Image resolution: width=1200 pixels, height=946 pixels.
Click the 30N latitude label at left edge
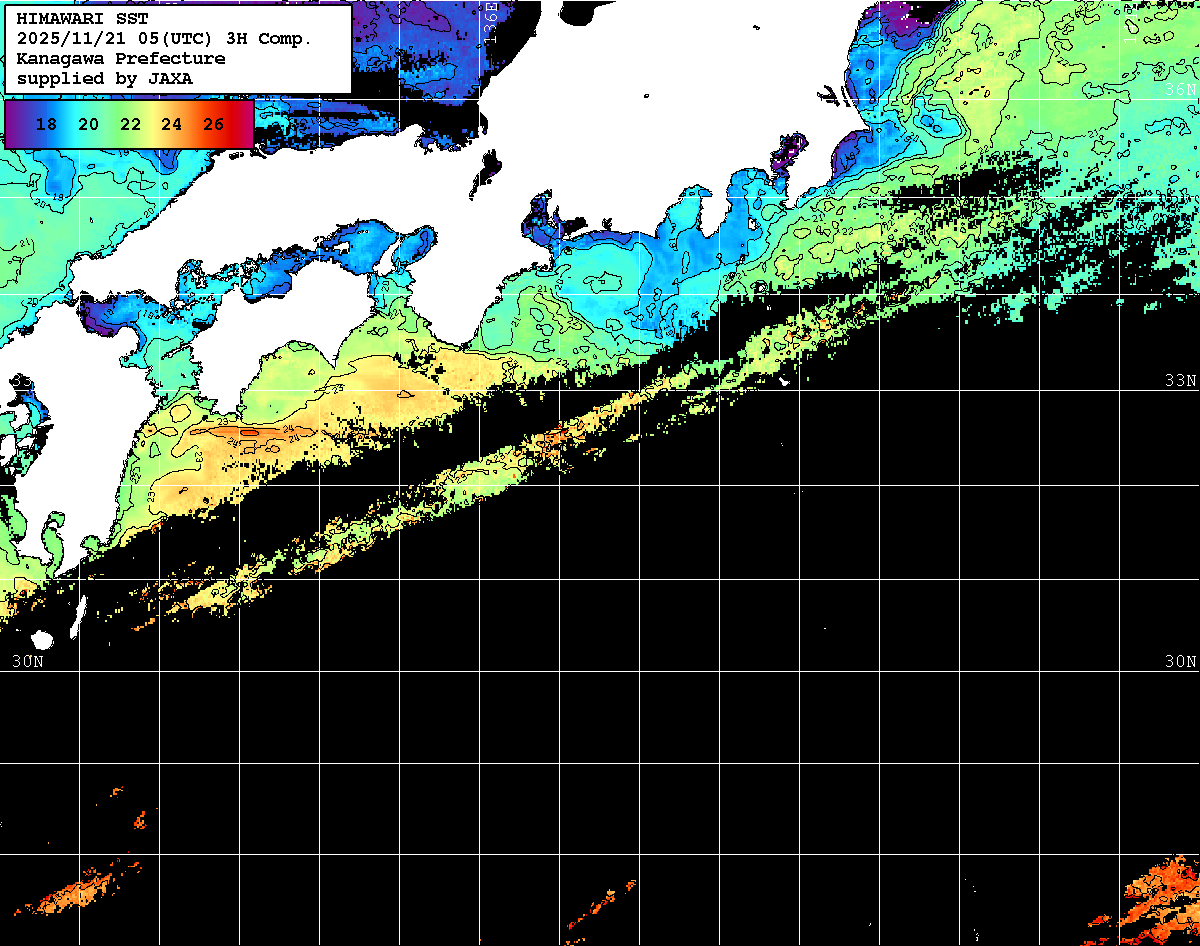click(x=28, y=662)
